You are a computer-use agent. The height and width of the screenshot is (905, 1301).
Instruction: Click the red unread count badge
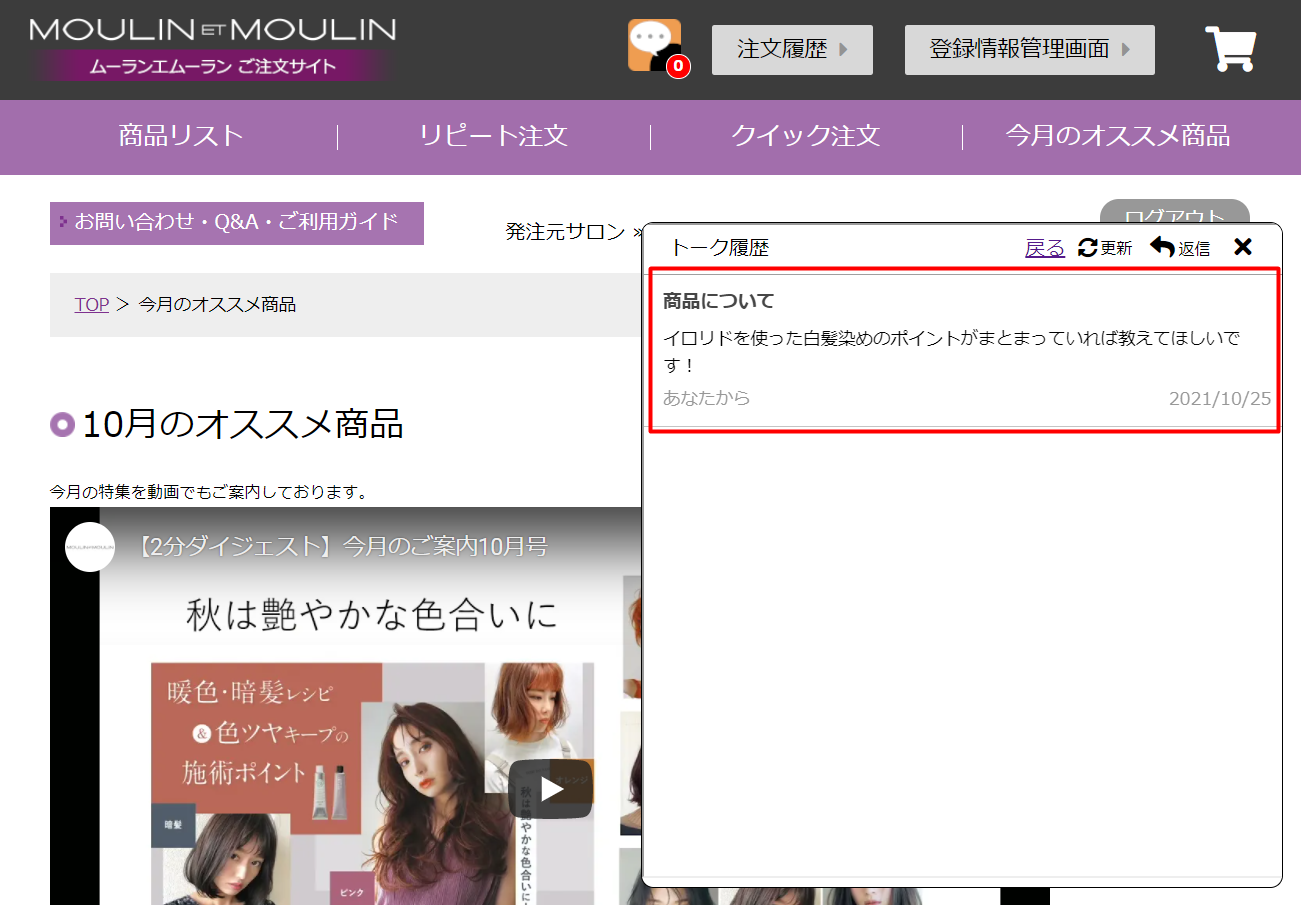(x=678, y=67)
